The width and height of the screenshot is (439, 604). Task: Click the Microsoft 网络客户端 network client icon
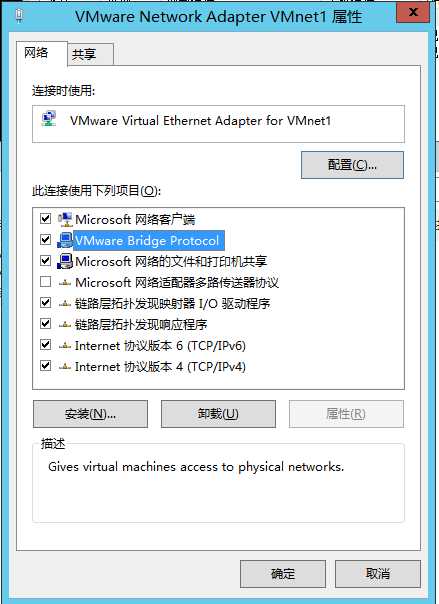pyautogui.click(x=65, y=219)
